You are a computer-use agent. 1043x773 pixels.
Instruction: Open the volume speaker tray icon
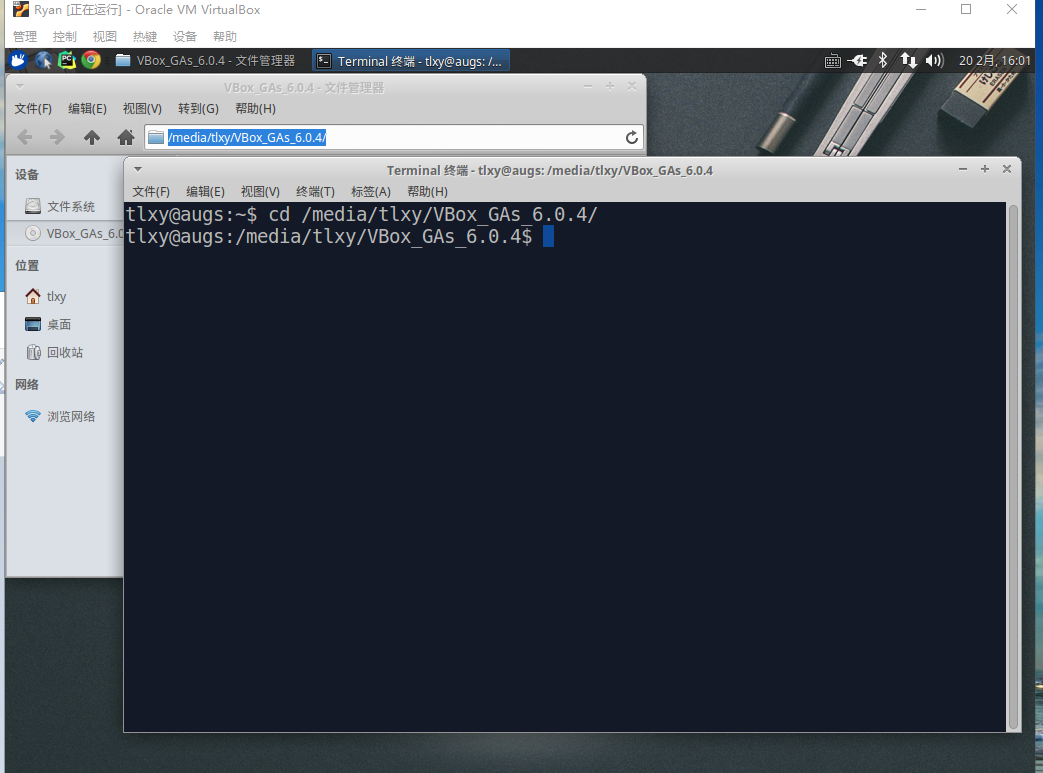click(935, 61)
